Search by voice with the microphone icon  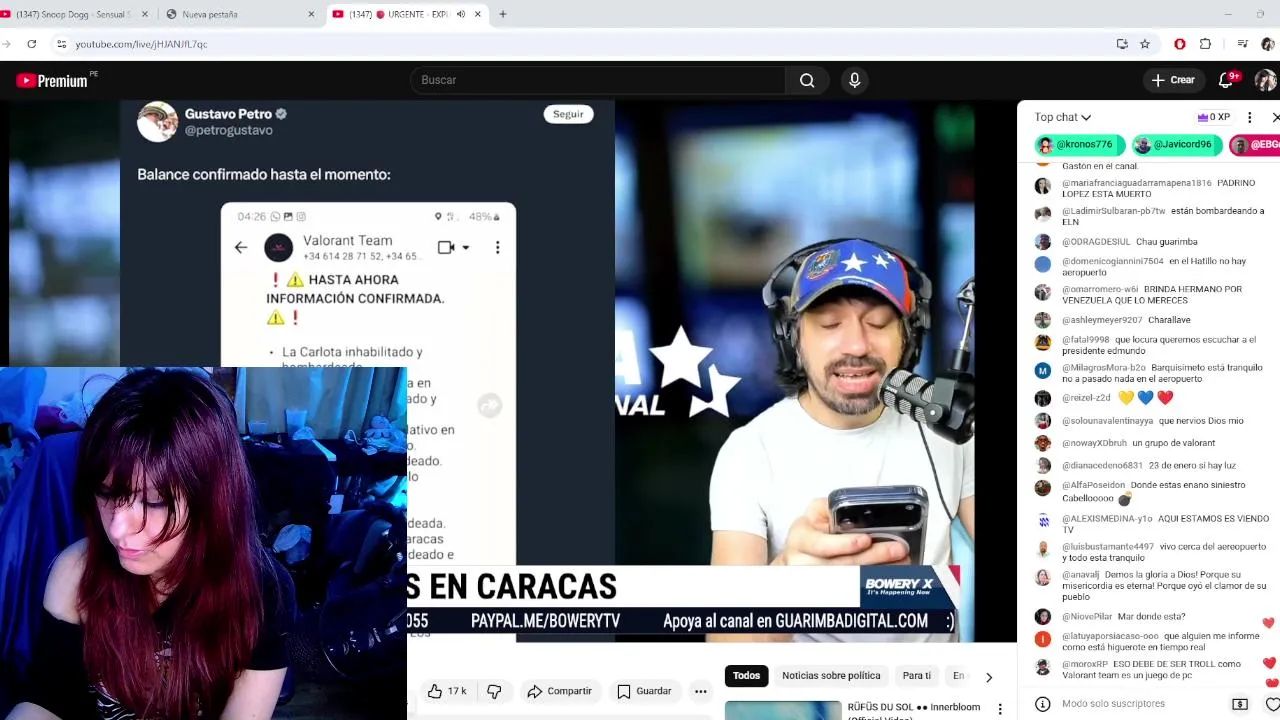tap(854, 80)
